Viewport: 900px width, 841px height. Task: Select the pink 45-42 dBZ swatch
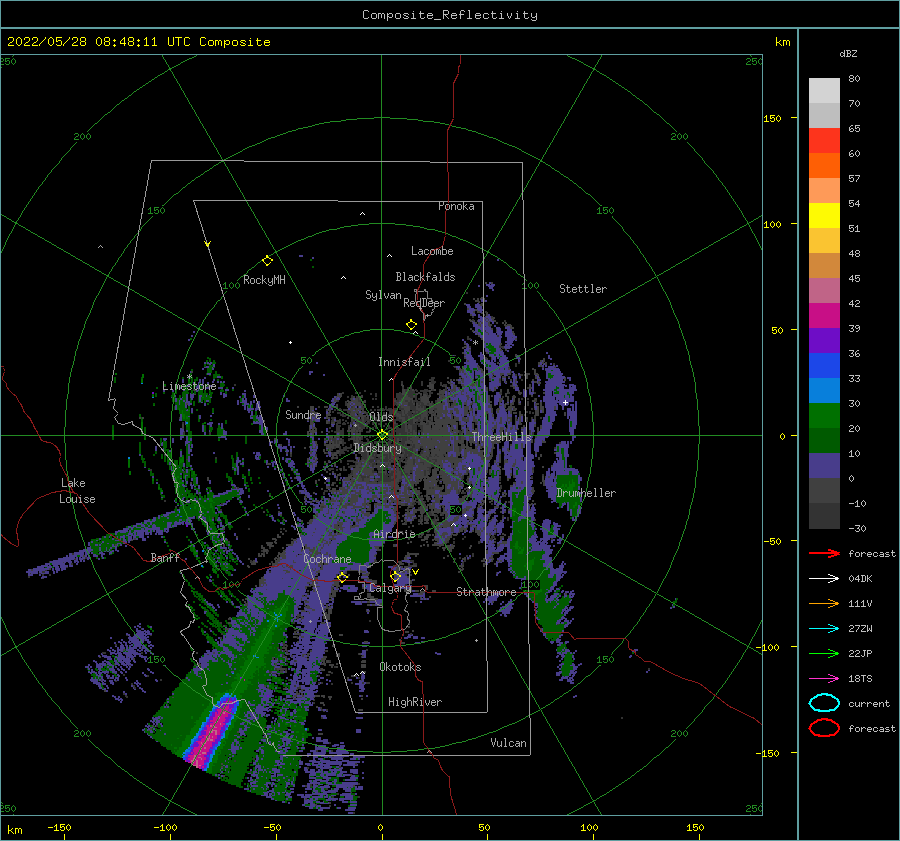(824, 290)
